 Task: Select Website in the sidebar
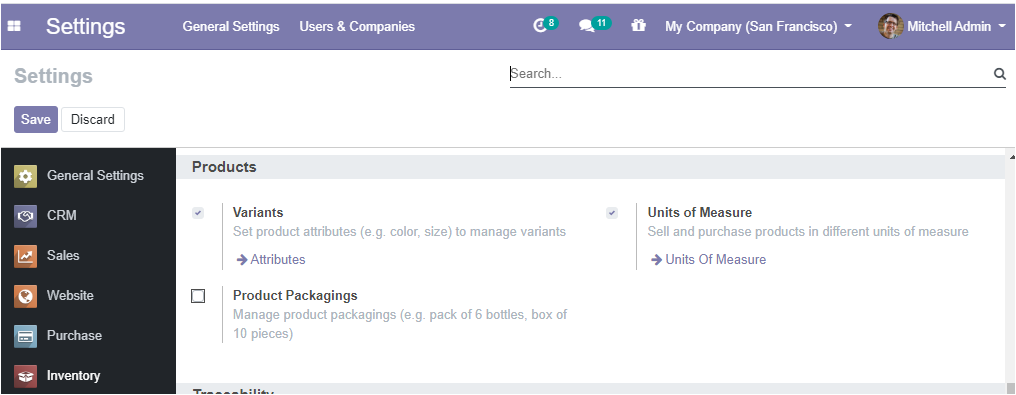[x=70, y=296]
